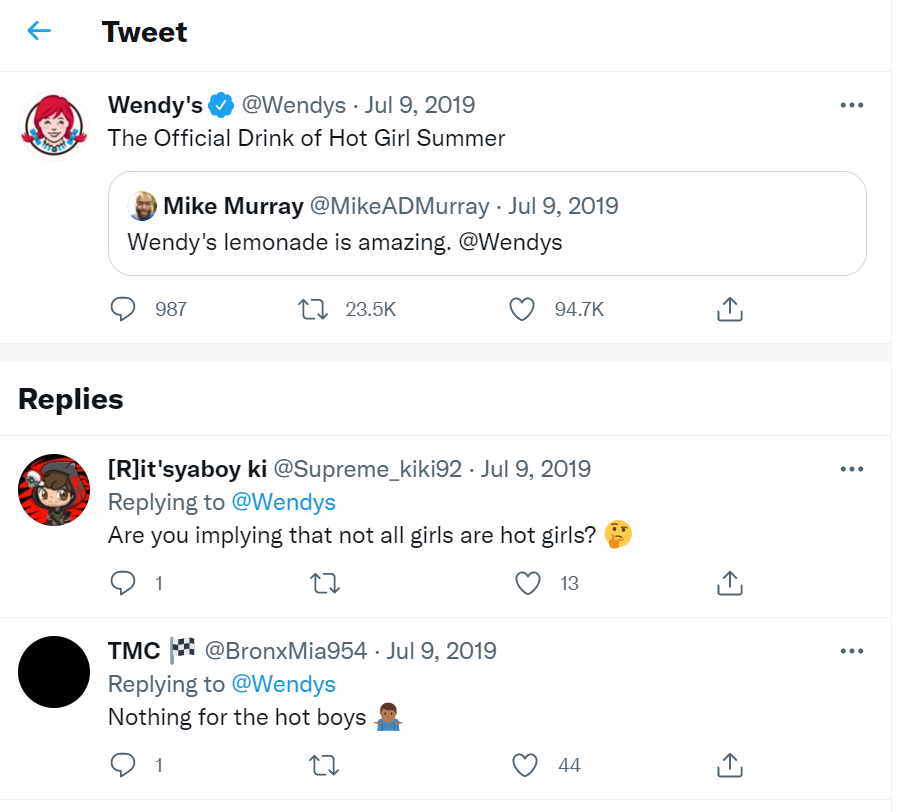Open more options on Supreme_kiki92's reply
Viewport: 913px width, 812px height.
[x=851, y=469]
